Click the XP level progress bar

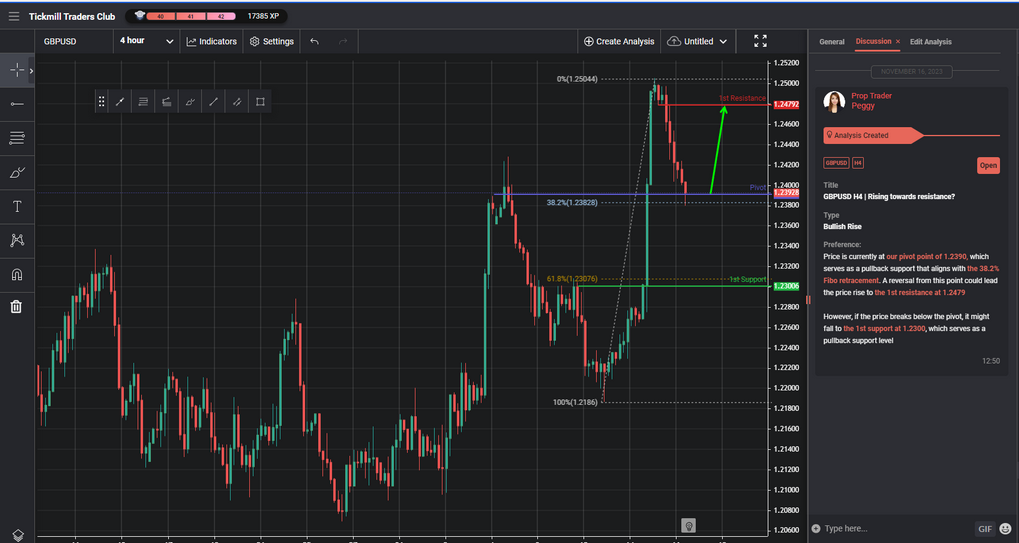pyautogui.click(x=192, y=16)
